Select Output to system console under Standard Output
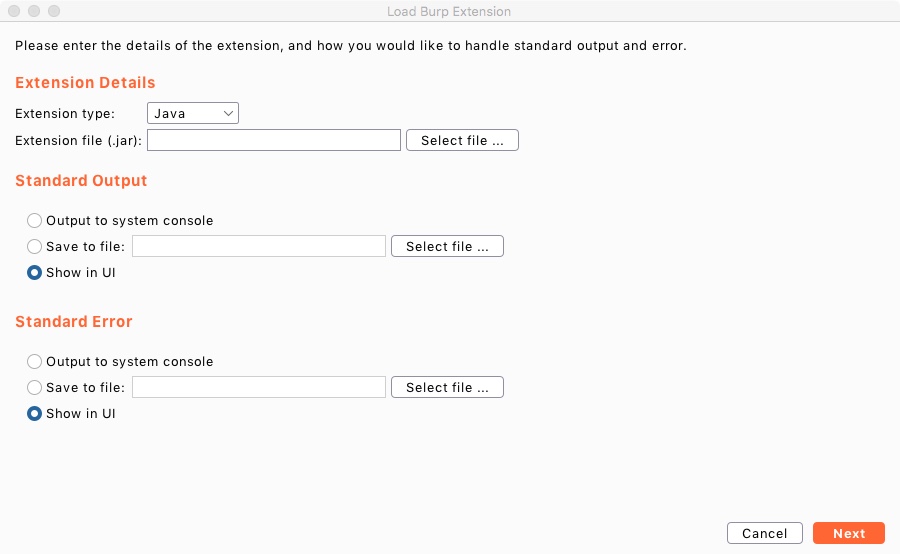This screenshot has height=554, width=900. tap(34, 220)
